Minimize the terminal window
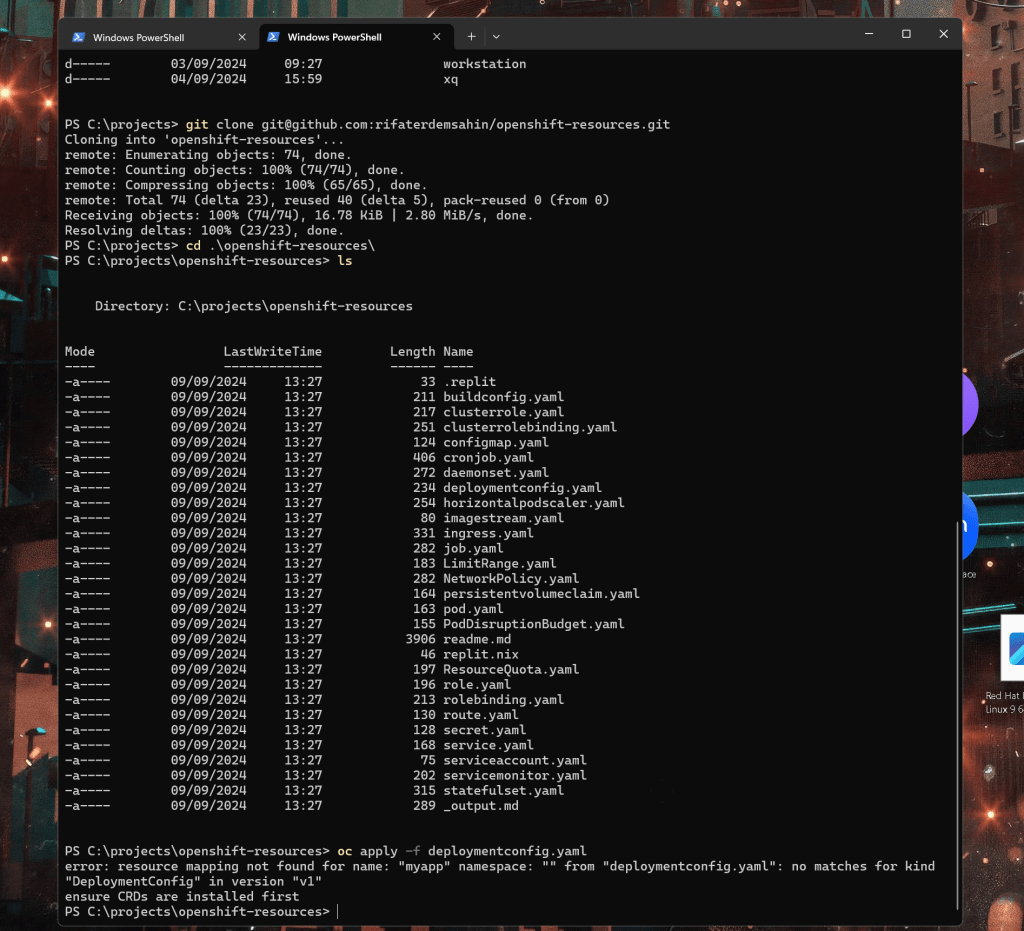Image resolution: width=1024 pixels, height=931 pixels. pyautogui.click(x=869, y=34)
